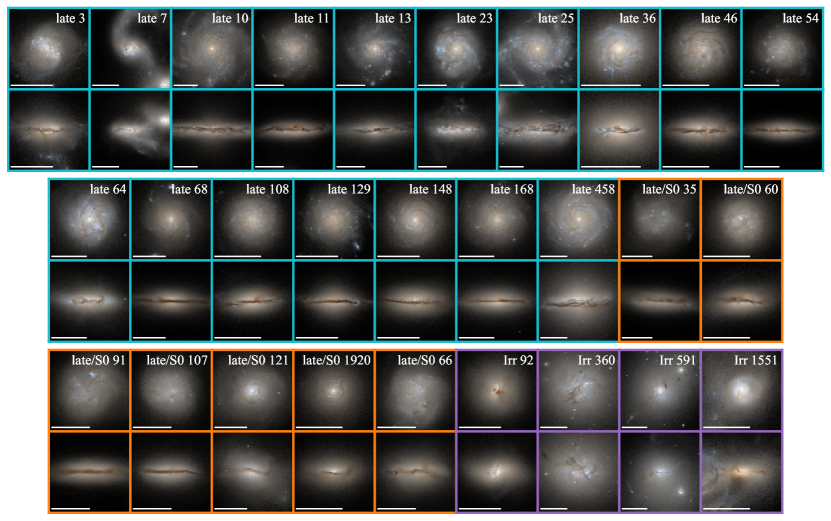
Task: Select the edge-on panel under Irr 360
Action: (x=579, y=472)
